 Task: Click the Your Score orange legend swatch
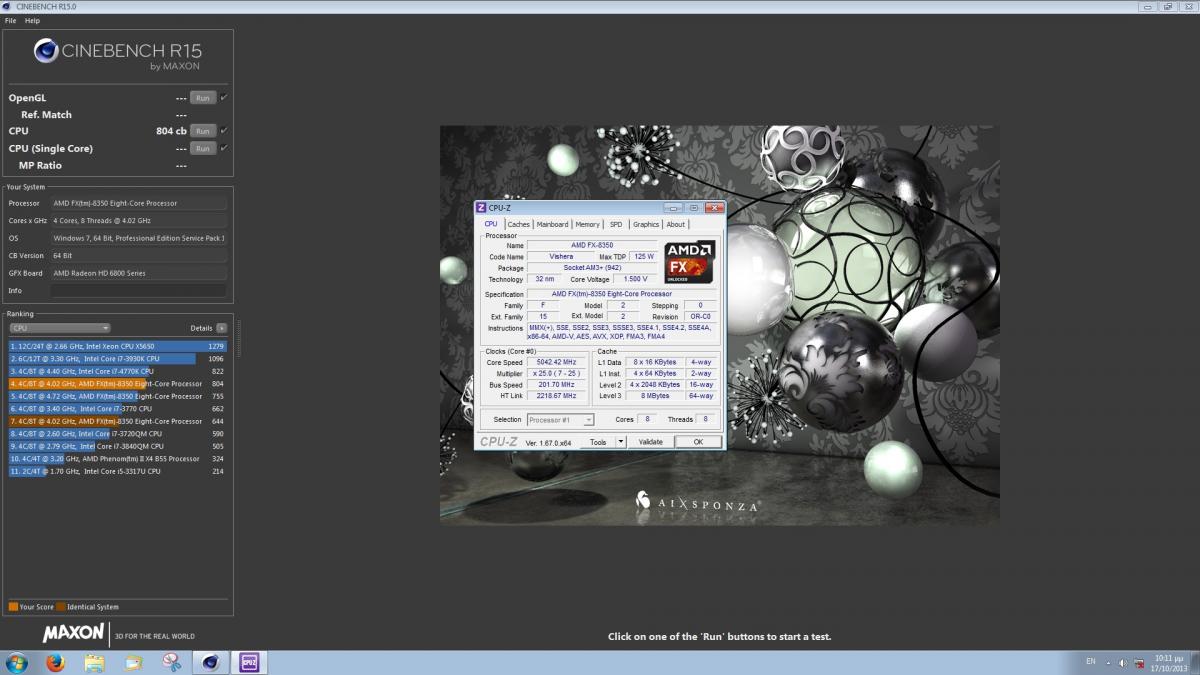pyautogui.click(x=13, y=607)
